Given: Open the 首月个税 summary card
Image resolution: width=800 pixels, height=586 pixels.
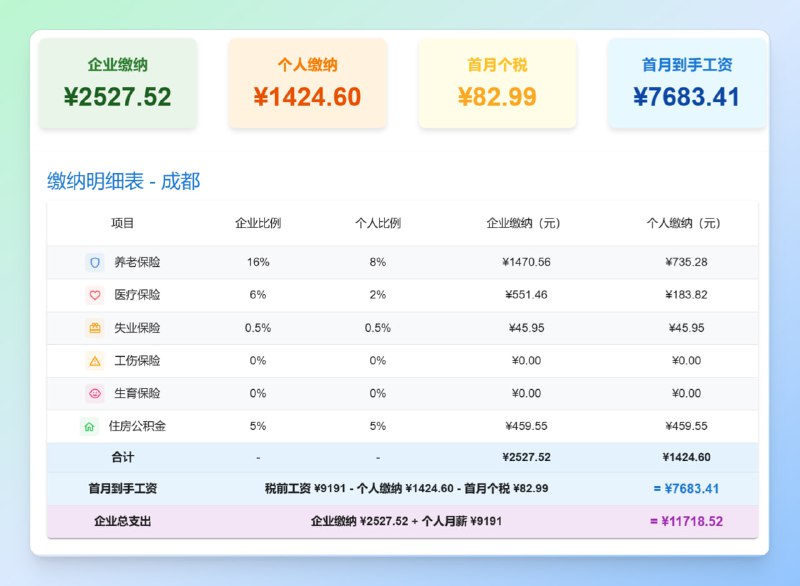Looking at the screenshot, I should 498,83.
